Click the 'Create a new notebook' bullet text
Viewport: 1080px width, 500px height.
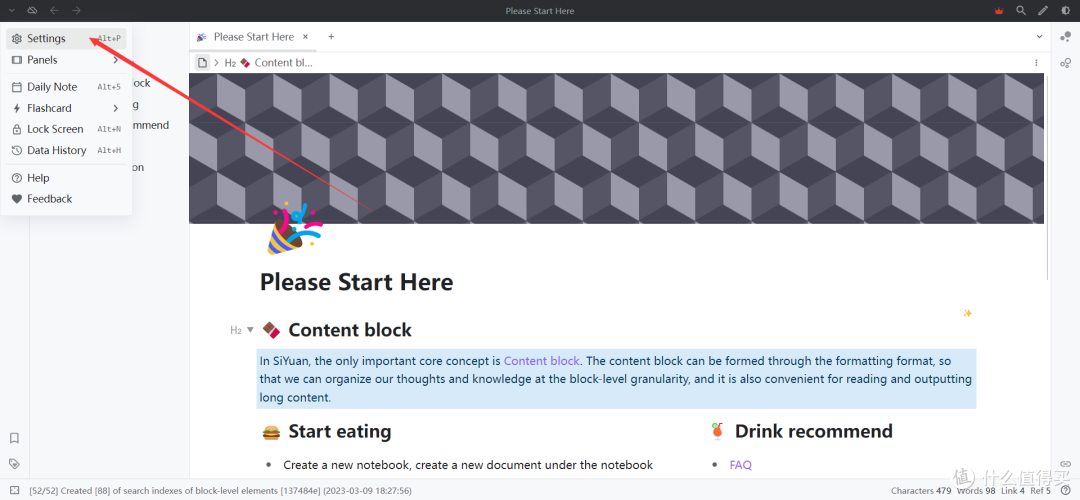468,465
